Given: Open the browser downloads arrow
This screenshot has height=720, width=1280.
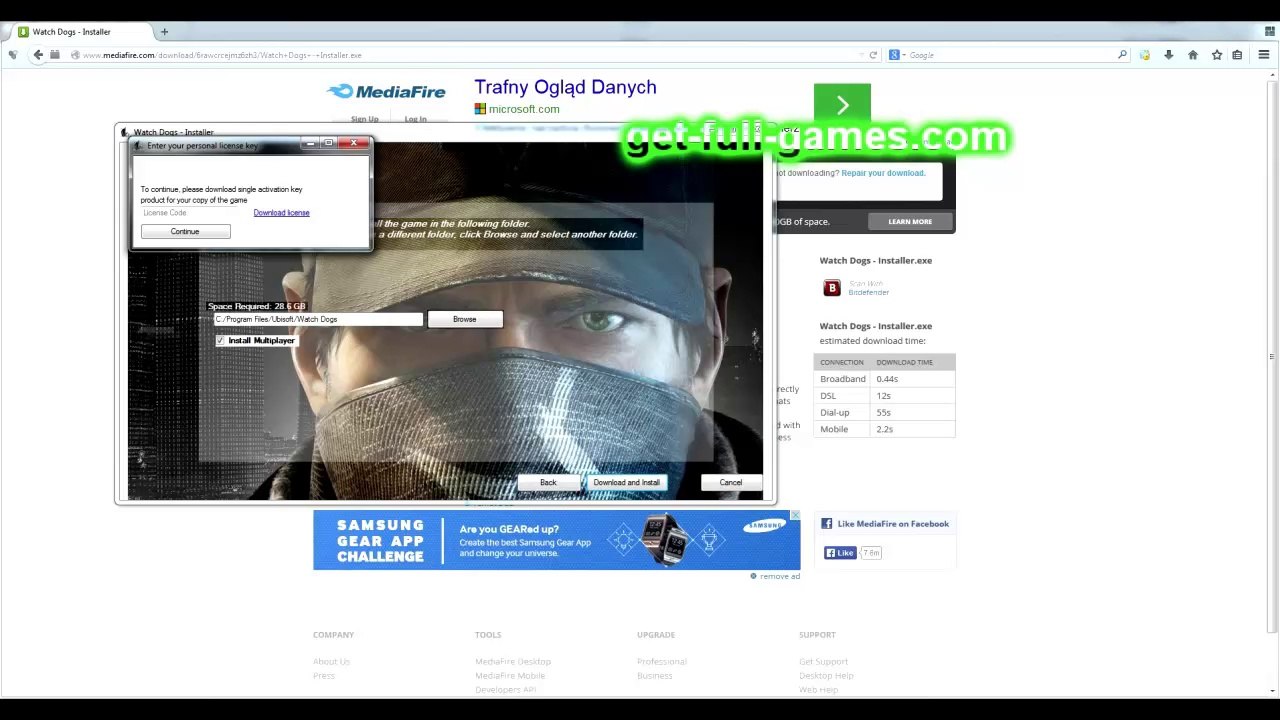Looking at the screenshot, I should 1168,55.
